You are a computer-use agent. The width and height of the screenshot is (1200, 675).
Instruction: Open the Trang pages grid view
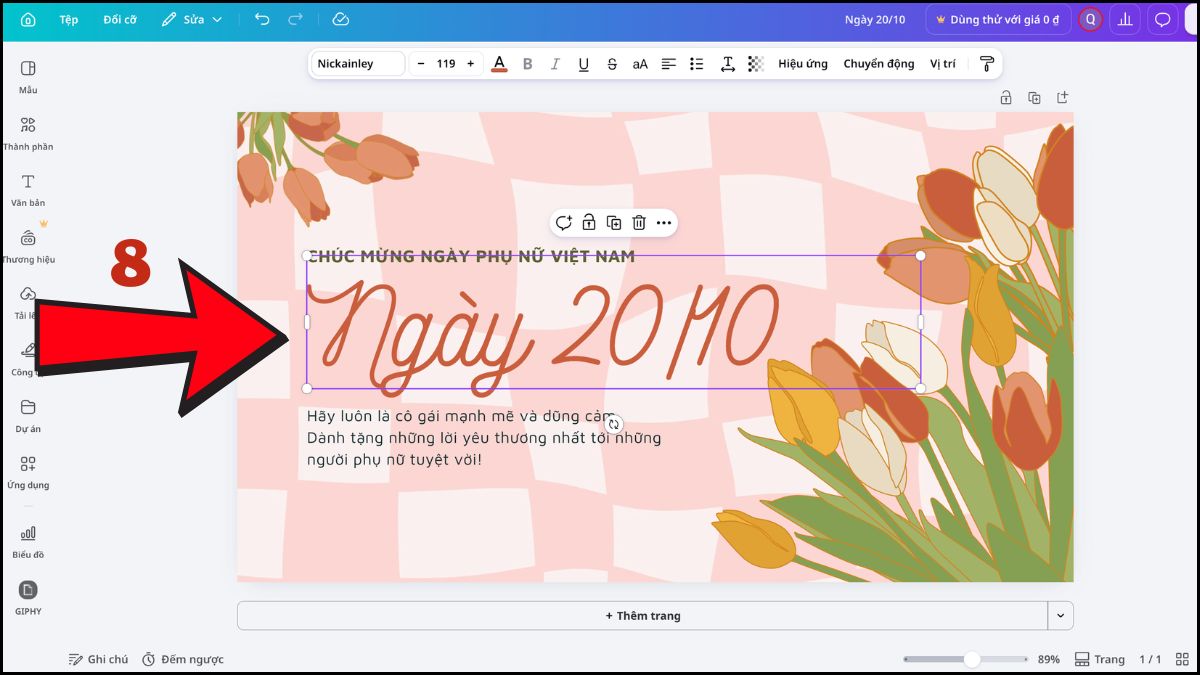click(x=1099, y=659)
